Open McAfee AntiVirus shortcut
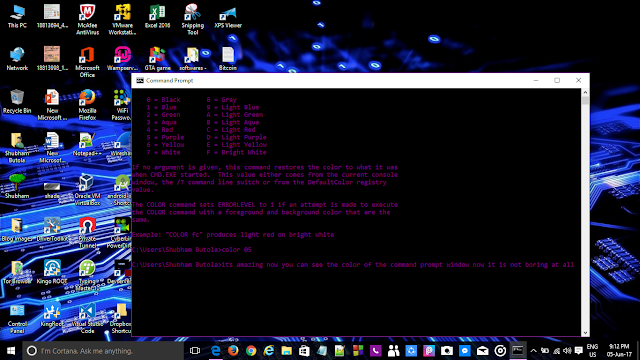Image resolution: width=640 pixels, height=360 pixels. pyautogui.click(x=87, y=20)
